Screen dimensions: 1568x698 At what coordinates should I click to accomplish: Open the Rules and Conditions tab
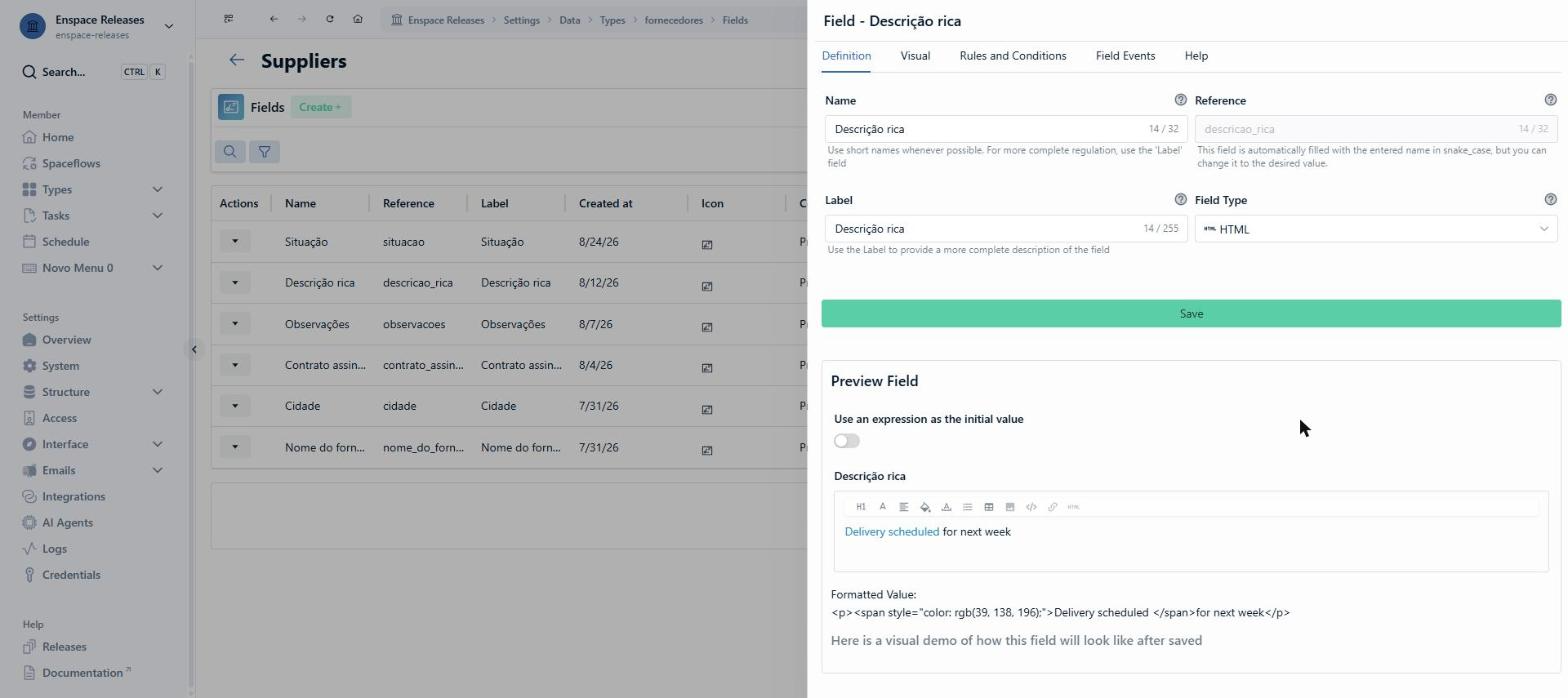(1012, 56)
